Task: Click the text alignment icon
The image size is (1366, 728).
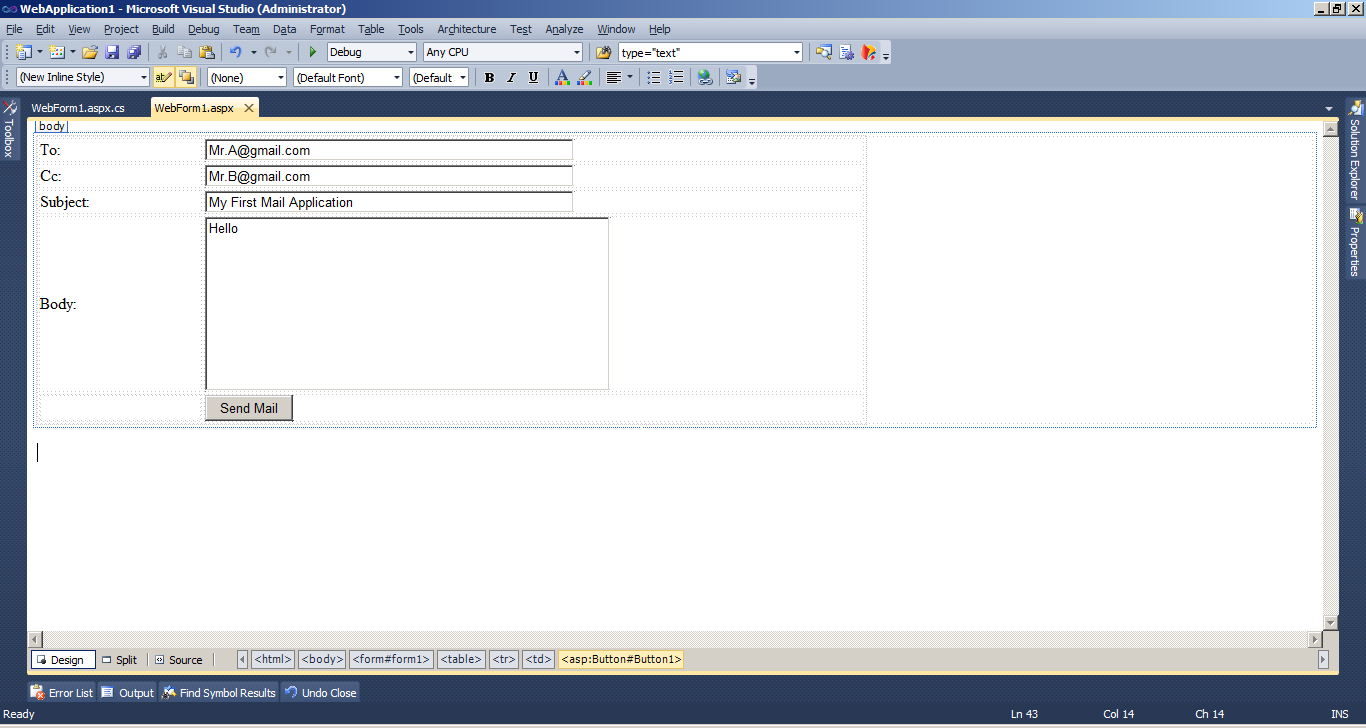Action: [x=614, y=77]
